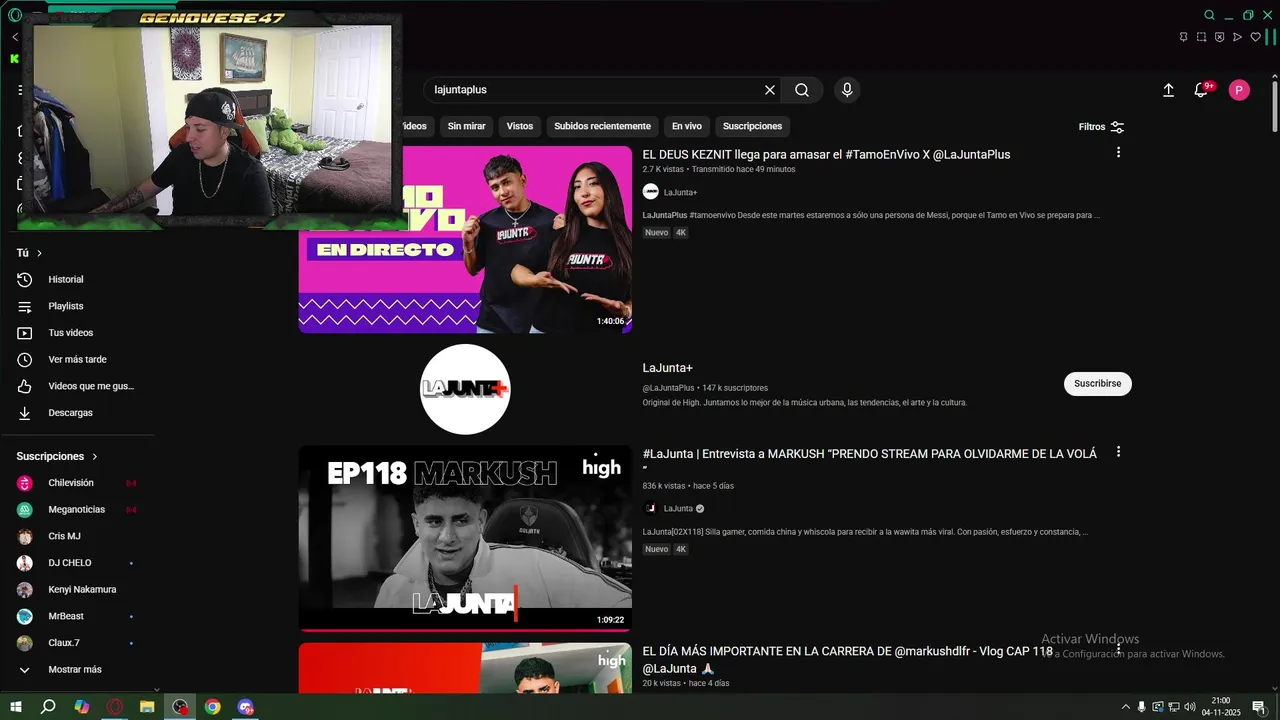Open Opera's search tabs magnifier icon
The height and width of the screenshot is (720, 1280).
pyautogui.click(x=1210, y=15)
